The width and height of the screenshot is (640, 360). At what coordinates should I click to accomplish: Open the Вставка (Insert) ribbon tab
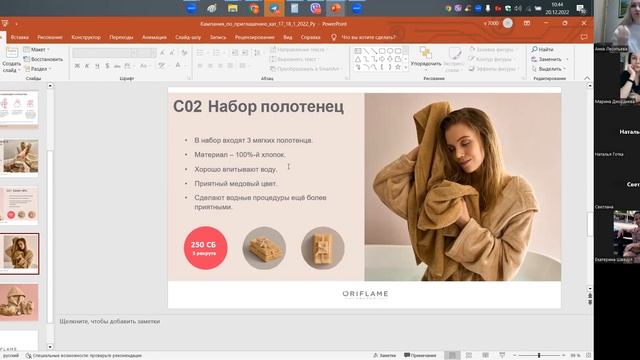(20, 37)
